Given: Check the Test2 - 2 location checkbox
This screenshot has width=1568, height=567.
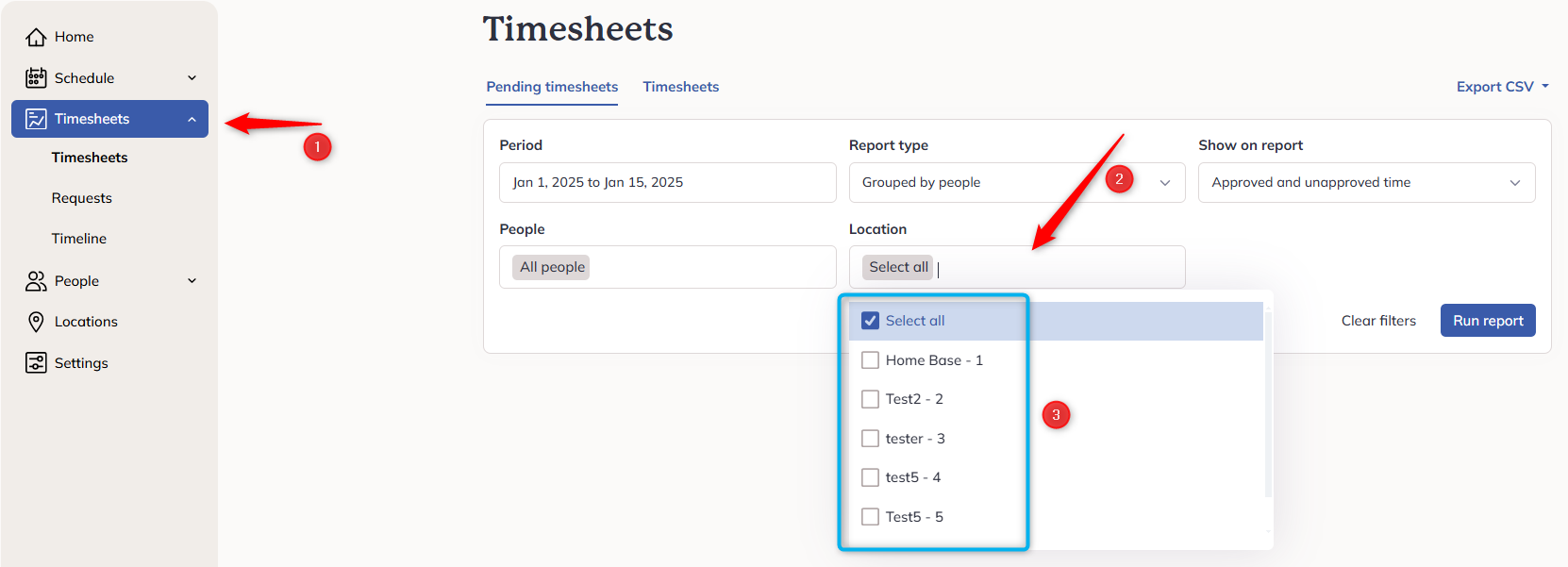Looking at the screenshot, I should point(870,399).
